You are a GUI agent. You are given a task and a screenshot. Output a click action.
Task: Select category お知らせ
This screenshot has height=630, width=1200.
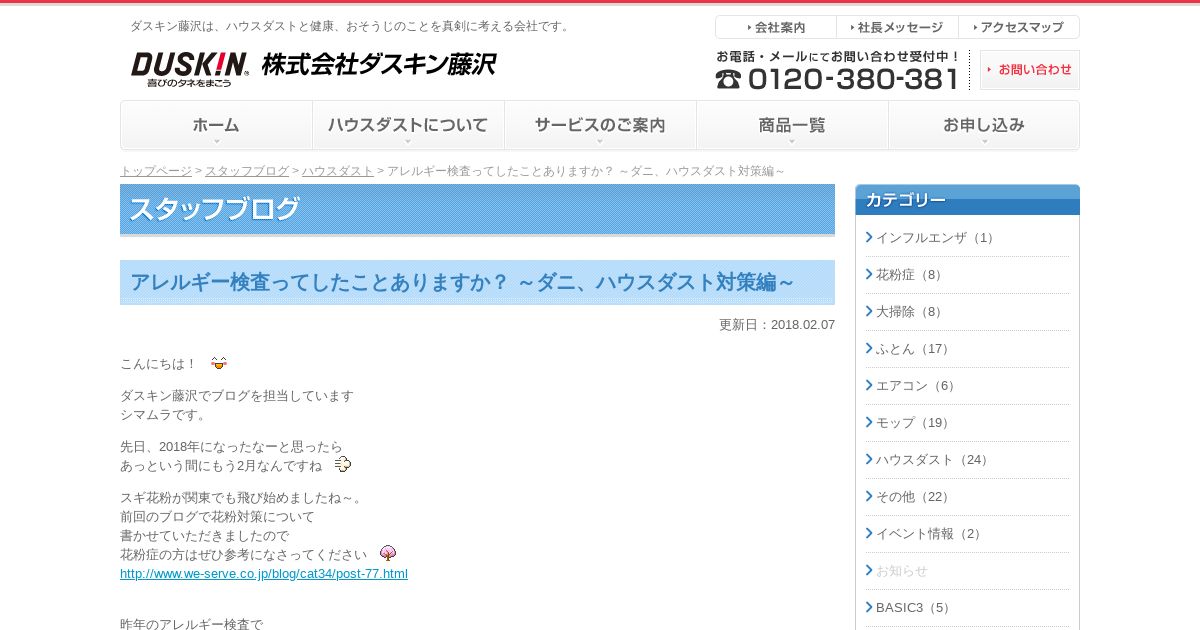[902, 571]
